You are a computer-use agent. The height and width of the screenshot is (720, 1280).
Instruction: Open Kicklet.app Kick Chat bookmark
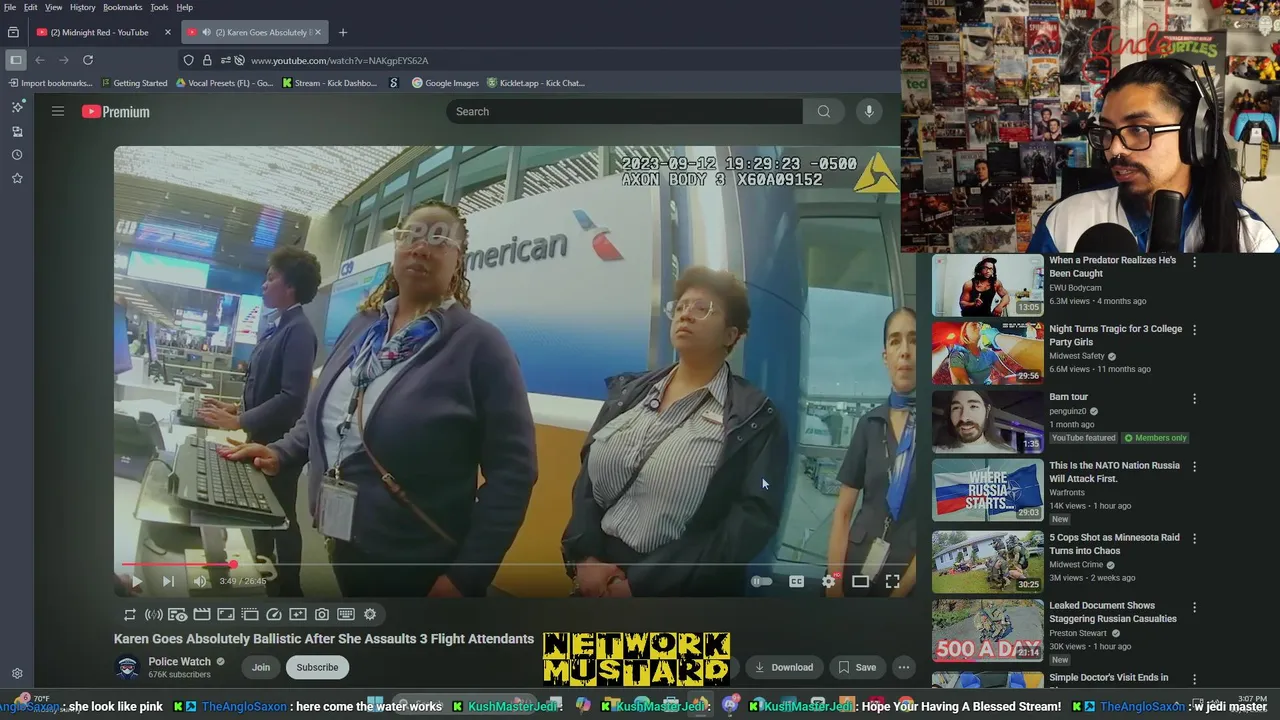point(536,83)
